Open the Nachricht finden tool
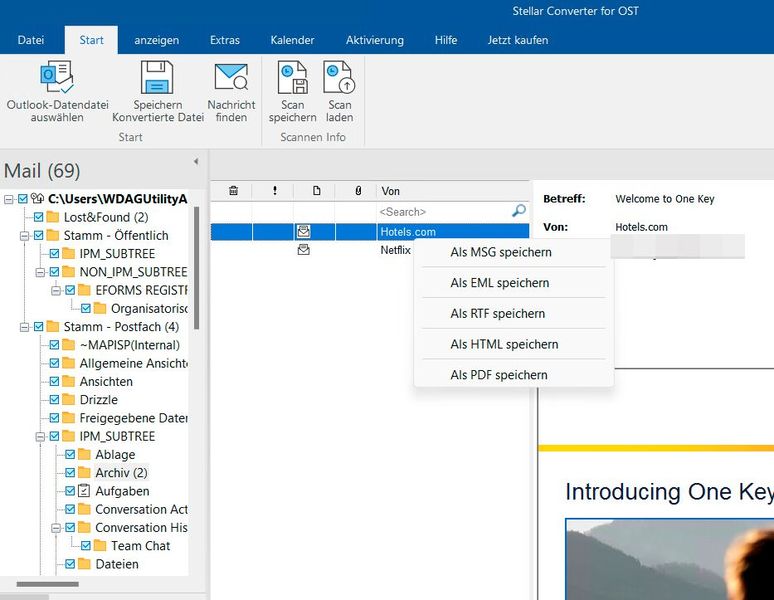The image size is (774, 600). pyautogui.click(x=231, y=78)
